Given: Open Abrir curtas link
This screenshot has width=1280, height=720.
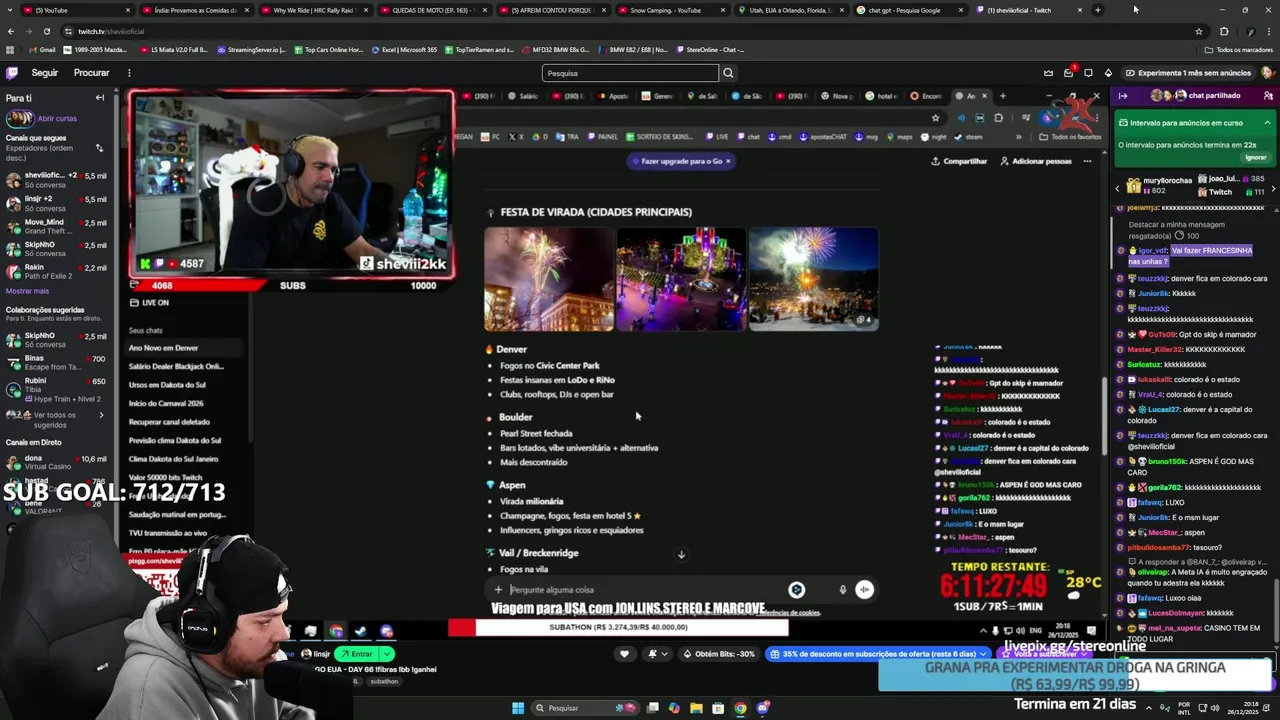Looking at the screenshot, I should (57, 118).
